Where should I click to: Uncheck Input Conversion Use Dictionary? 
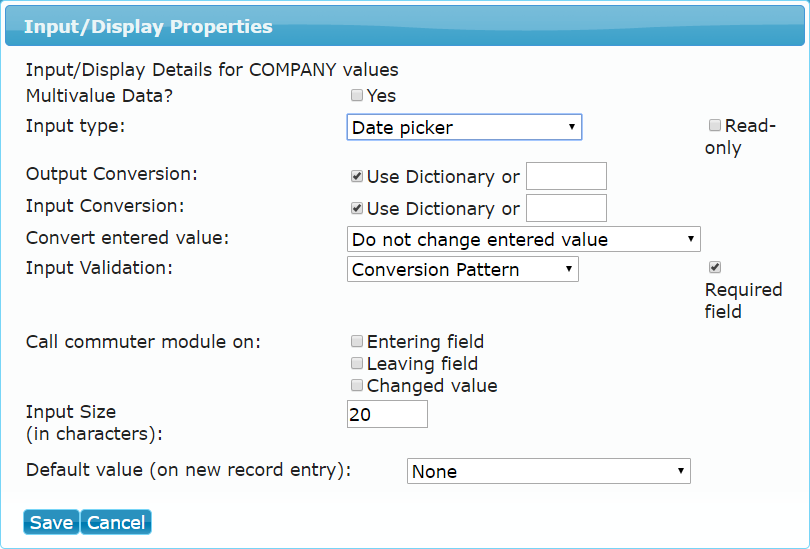tap(356, 208)
